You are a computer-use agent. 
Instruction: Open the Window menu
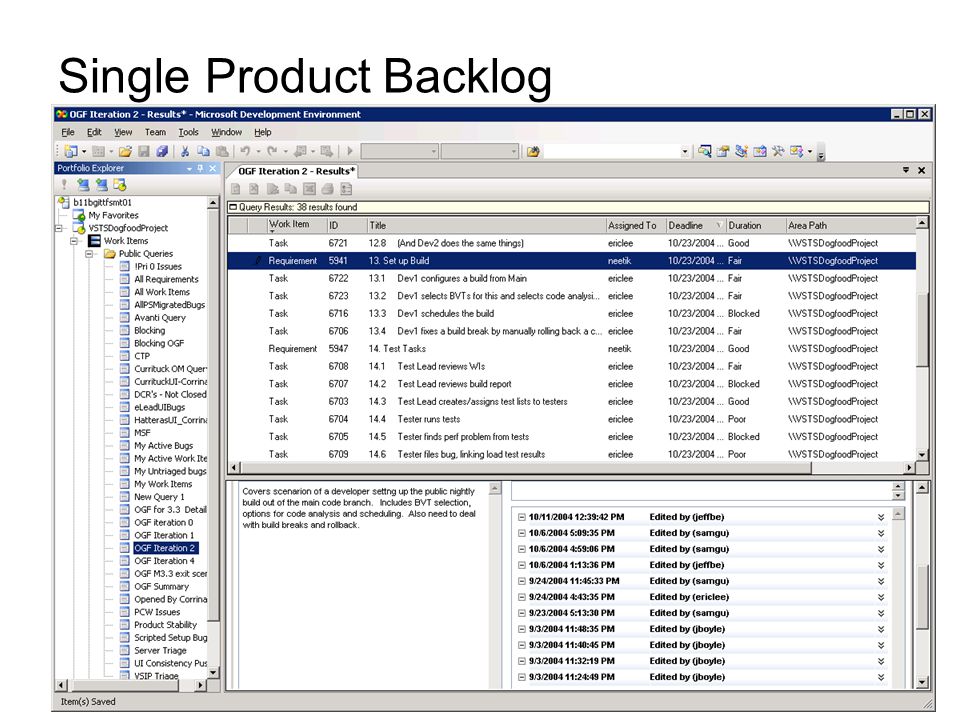pyautogui.click(x=227, y=132)
